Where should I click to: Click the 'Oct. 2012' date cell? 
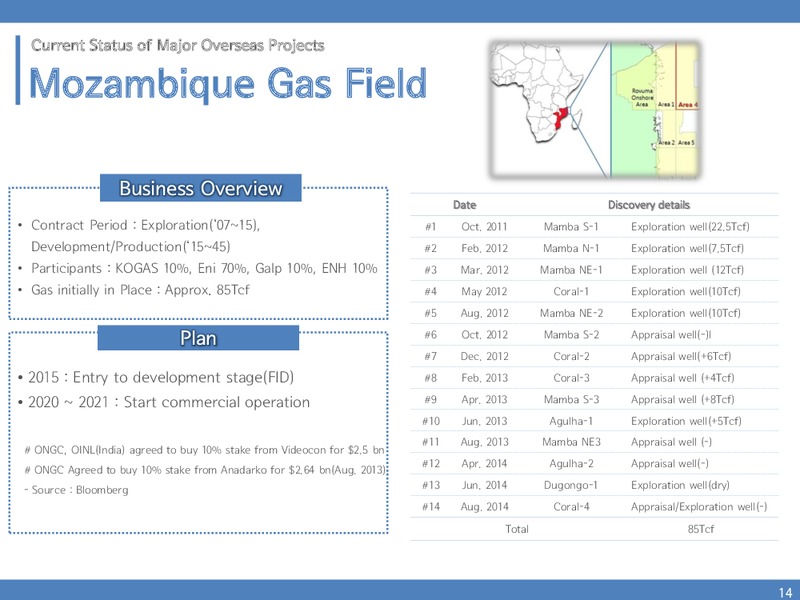tap(484, 335)
